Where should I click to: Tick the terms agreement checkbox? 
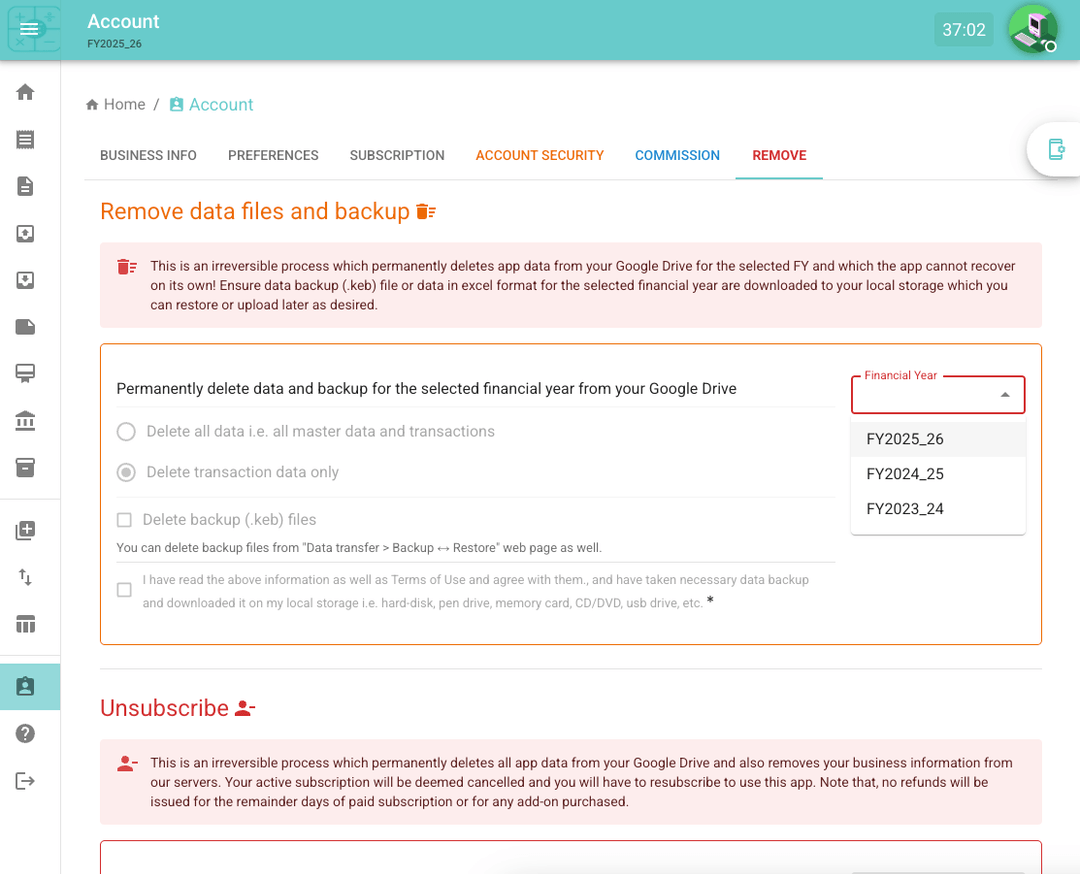(125, 590)
